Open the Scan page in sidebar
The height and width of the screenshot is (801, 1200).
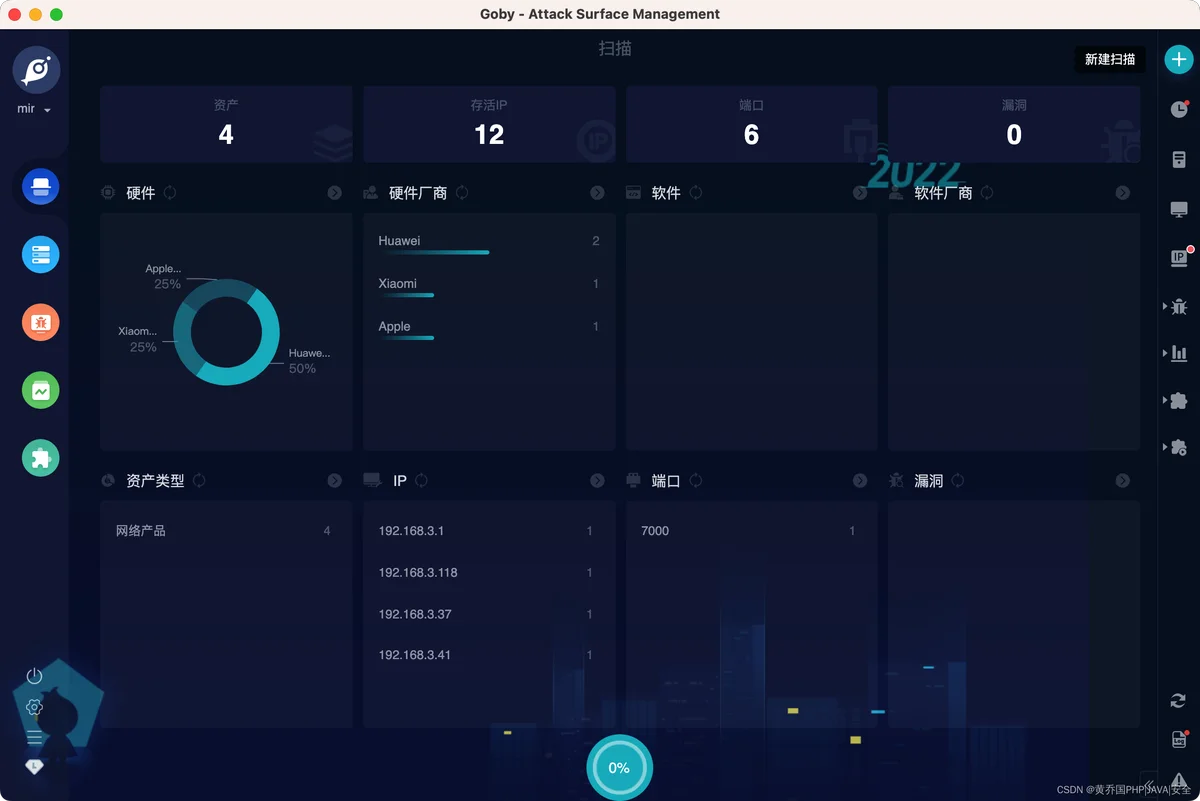point(41,187)
